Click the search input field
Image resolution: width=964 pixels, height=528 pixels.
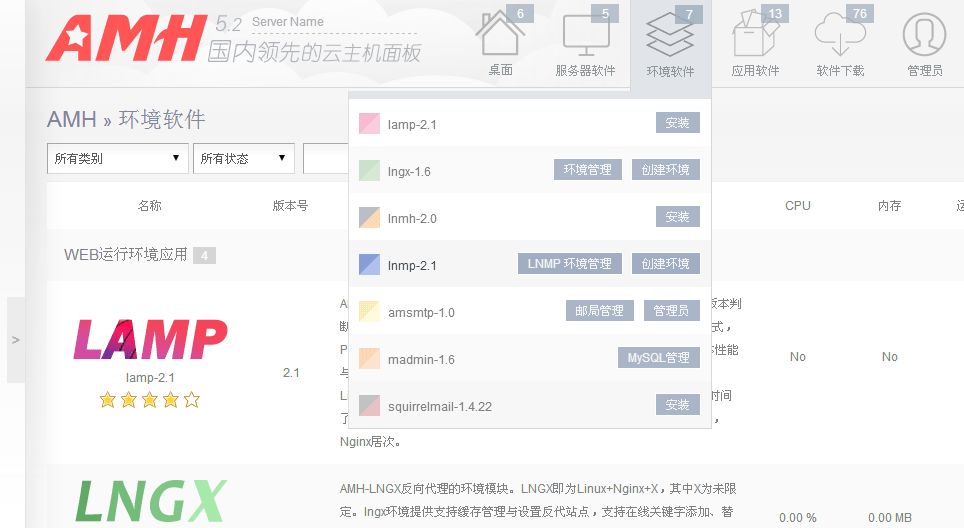click(x=326, y=158)
